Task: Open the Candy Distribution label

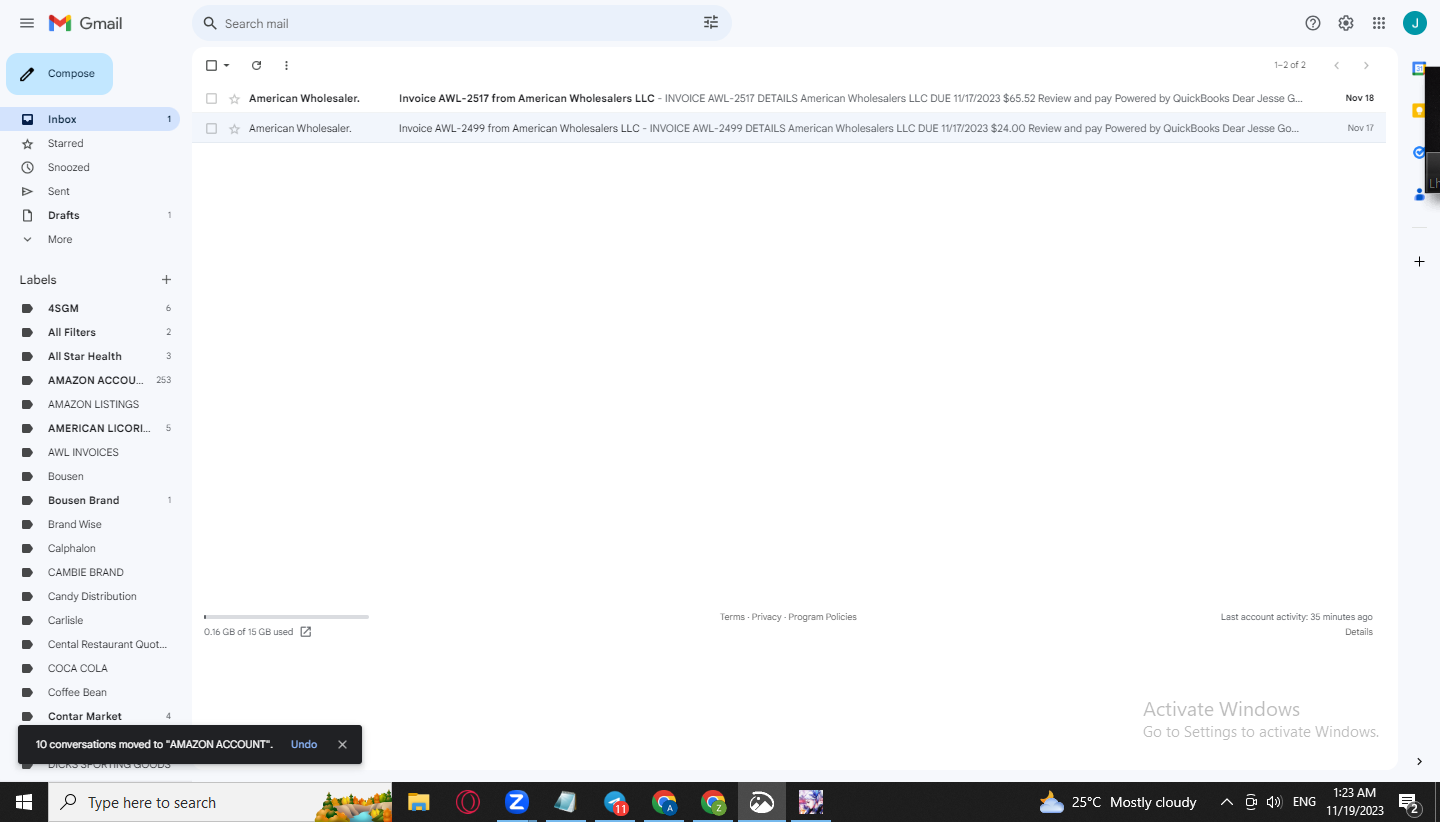Action: point(90,596)
